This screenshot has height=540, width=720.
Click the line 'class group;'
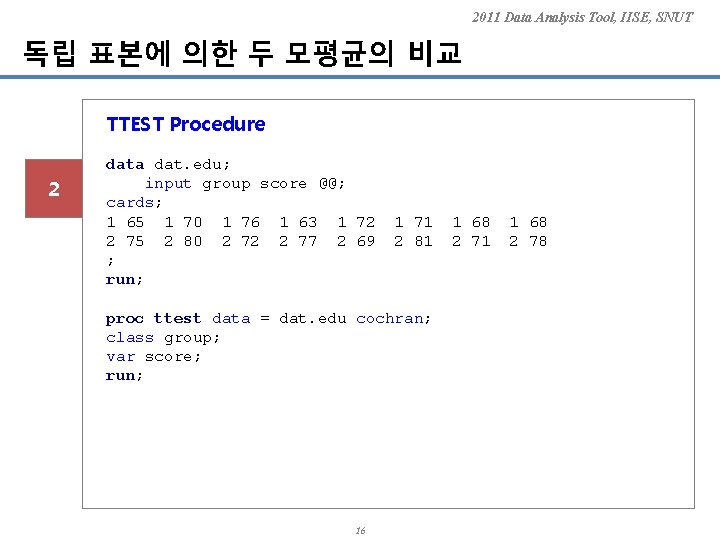click(x=163, y=338)
